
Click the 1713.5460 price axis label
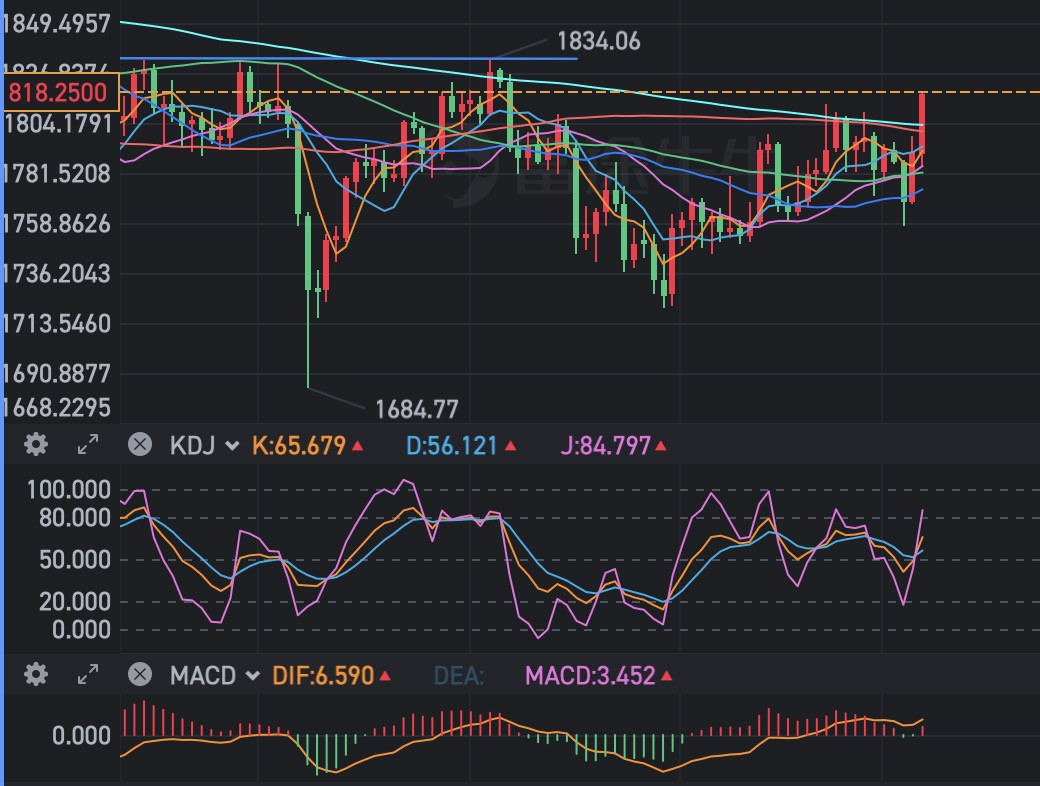pyautogui.click(x=56, y=324)
